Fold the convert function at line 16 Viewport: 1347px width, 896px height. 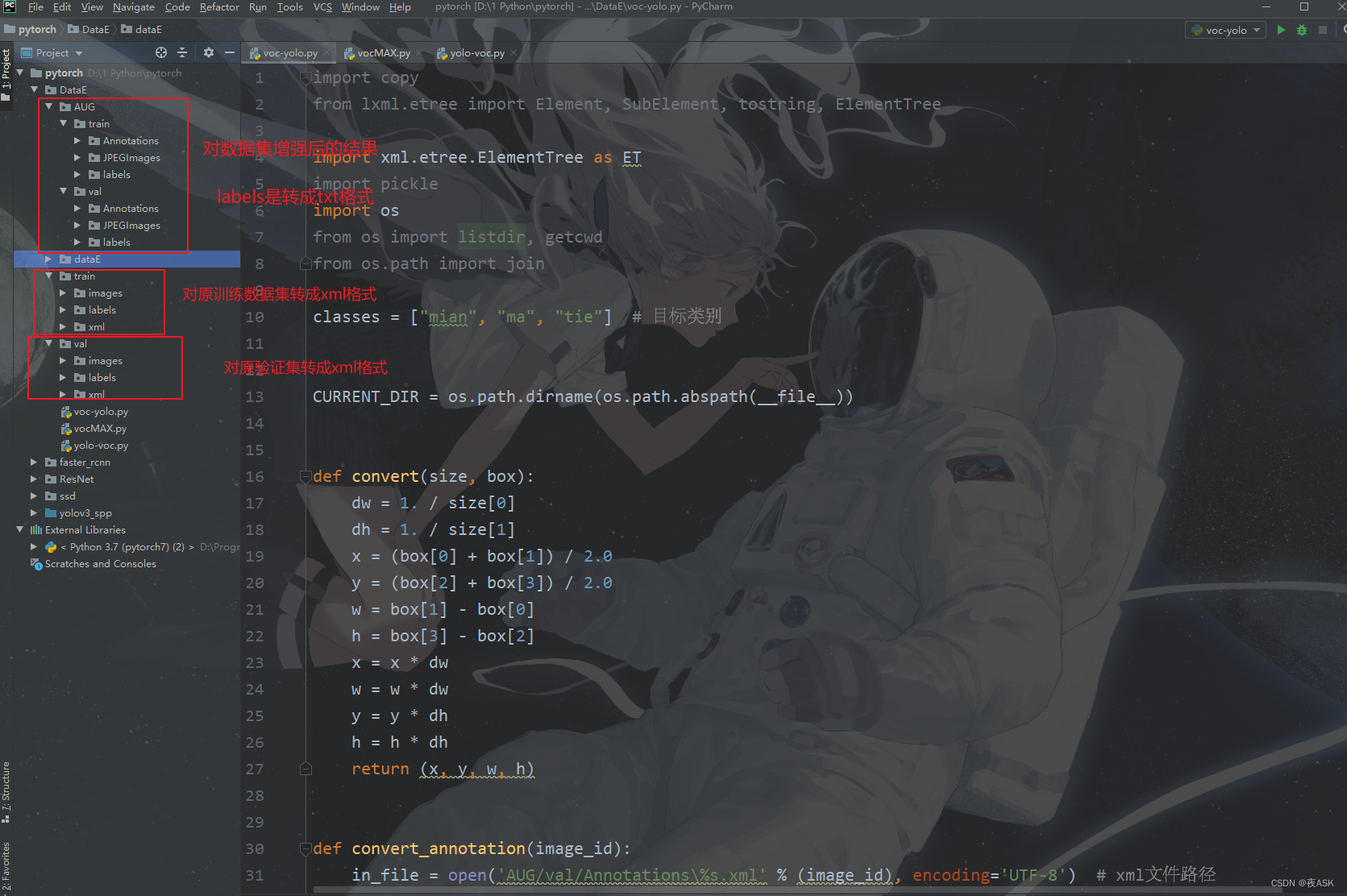coord(306,476)
